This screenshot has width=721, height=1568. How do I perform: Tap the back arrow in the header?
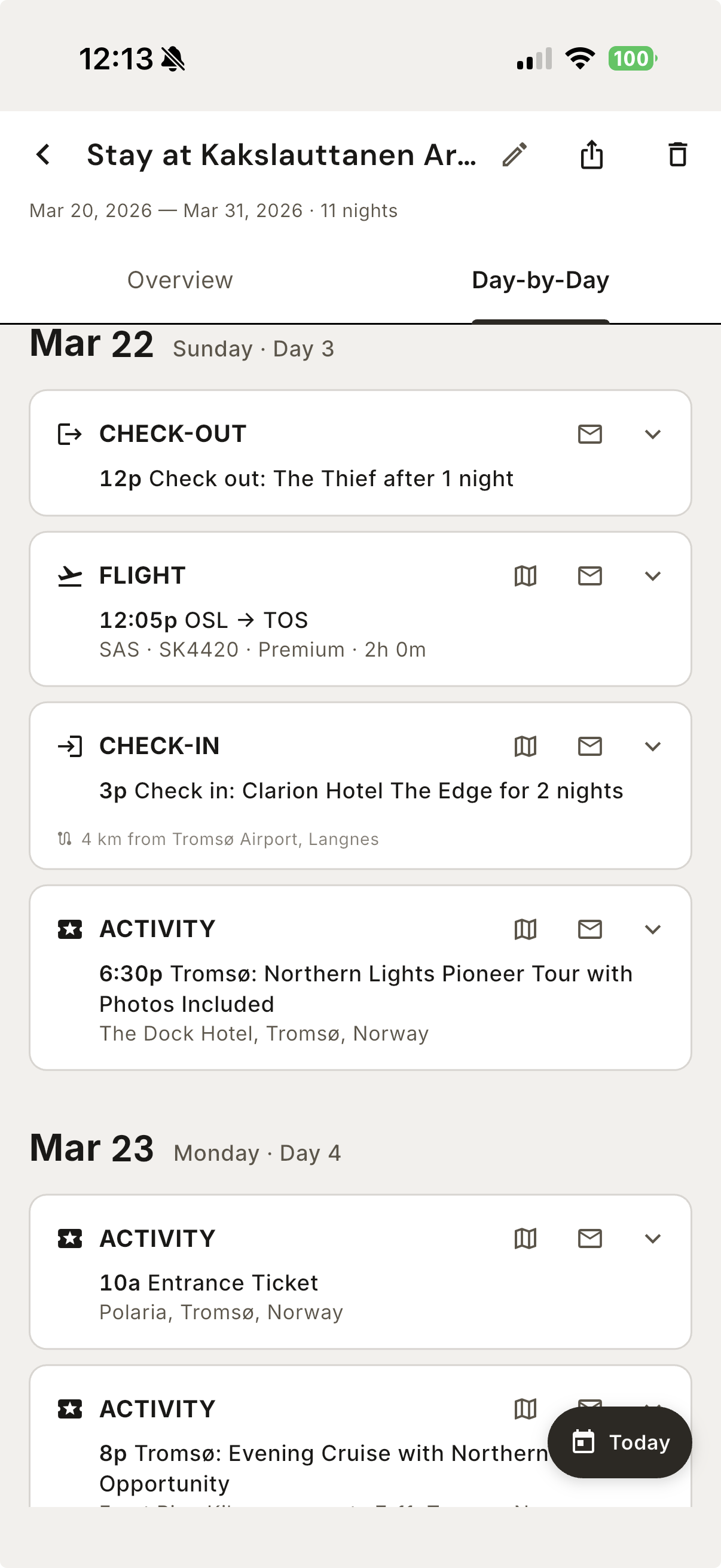coord(43,155)
